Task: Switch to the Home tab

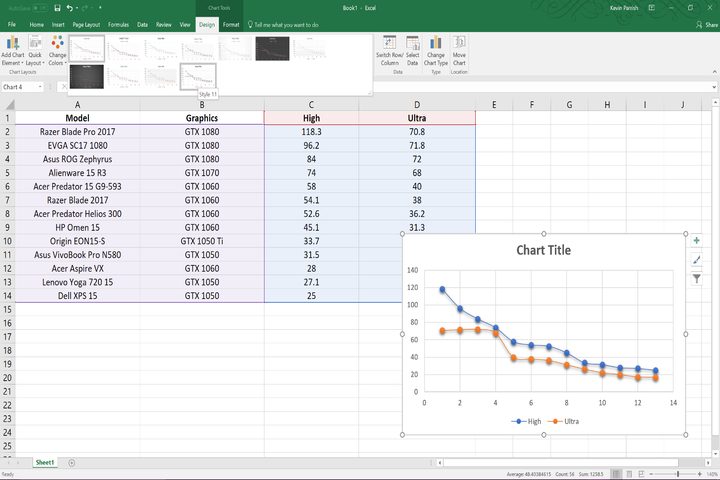Action: (x=36, y=25)
